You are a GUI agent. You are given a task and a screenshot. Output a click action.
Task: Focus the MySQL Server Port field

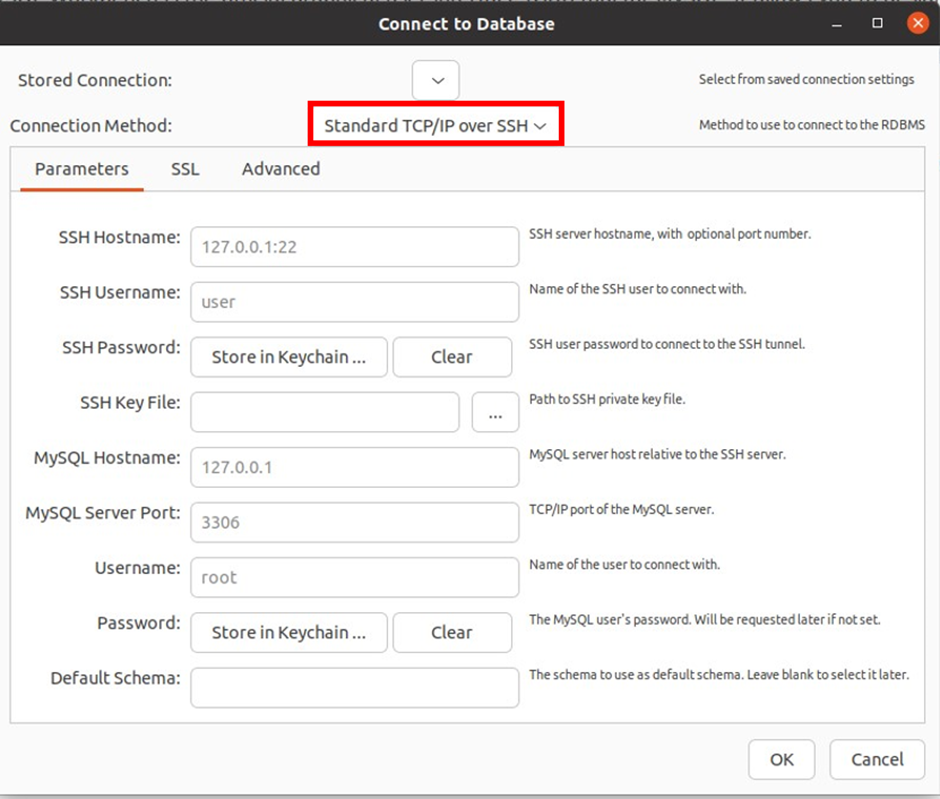(354, 522)
